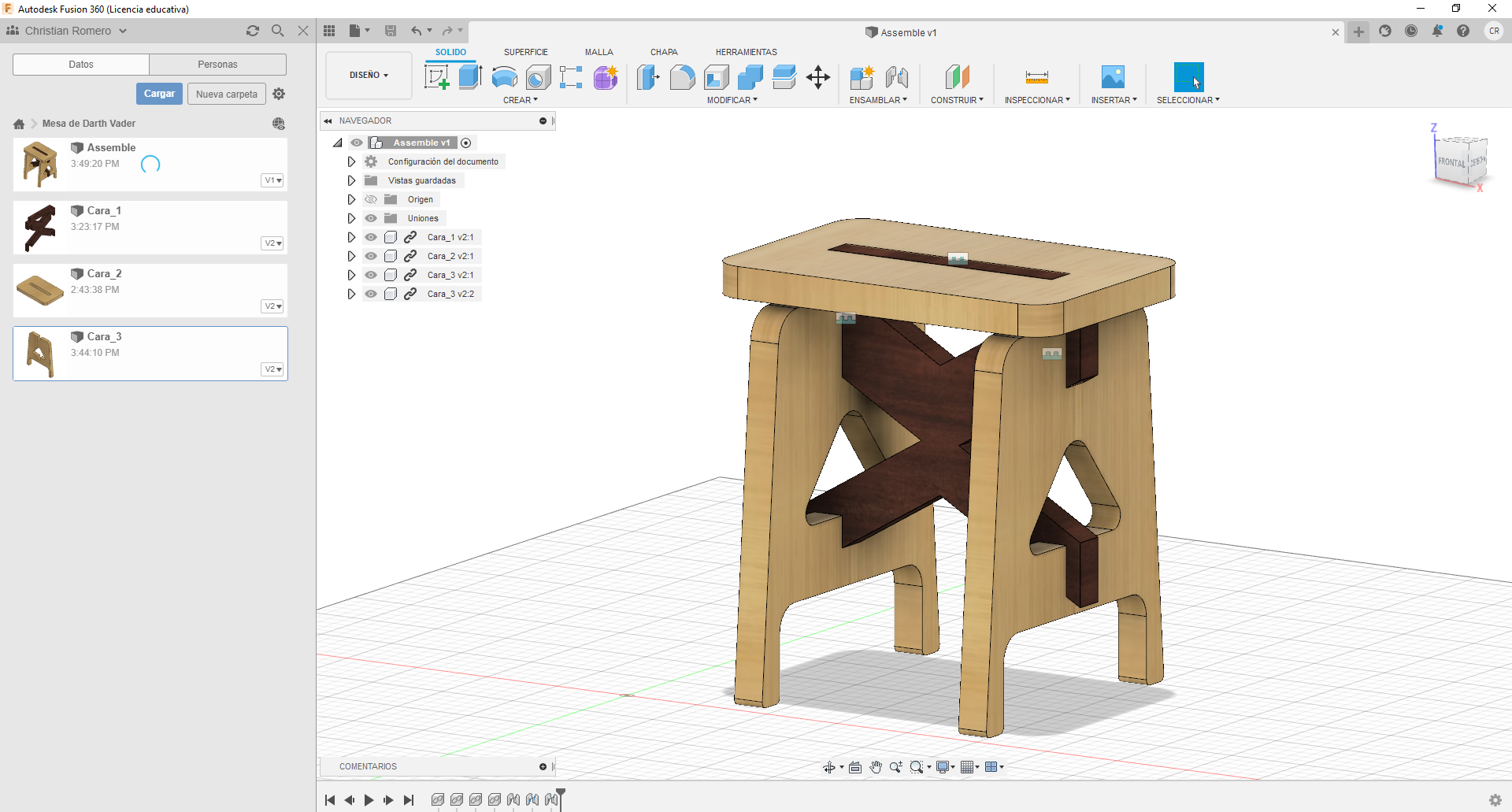
Task: Click the Undo arrow
Action: (x=416, y=31)
